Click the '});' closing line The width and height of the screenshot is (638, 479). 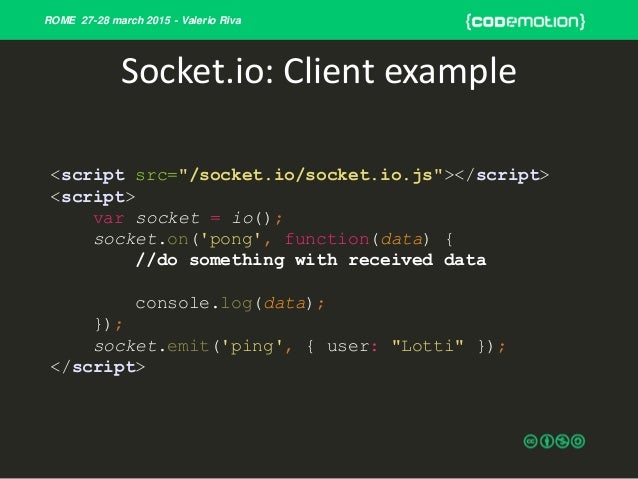point(108,325)
